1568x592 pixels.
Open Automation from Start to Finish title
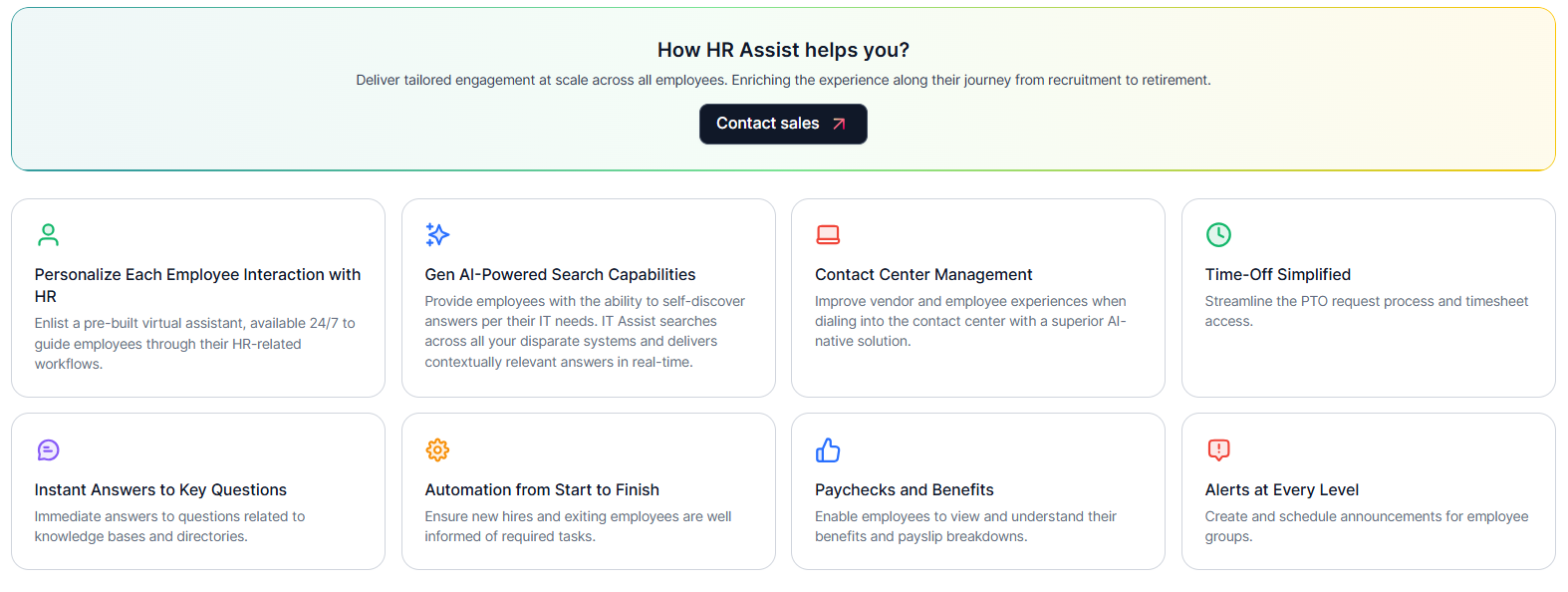[x=542, y=489]
